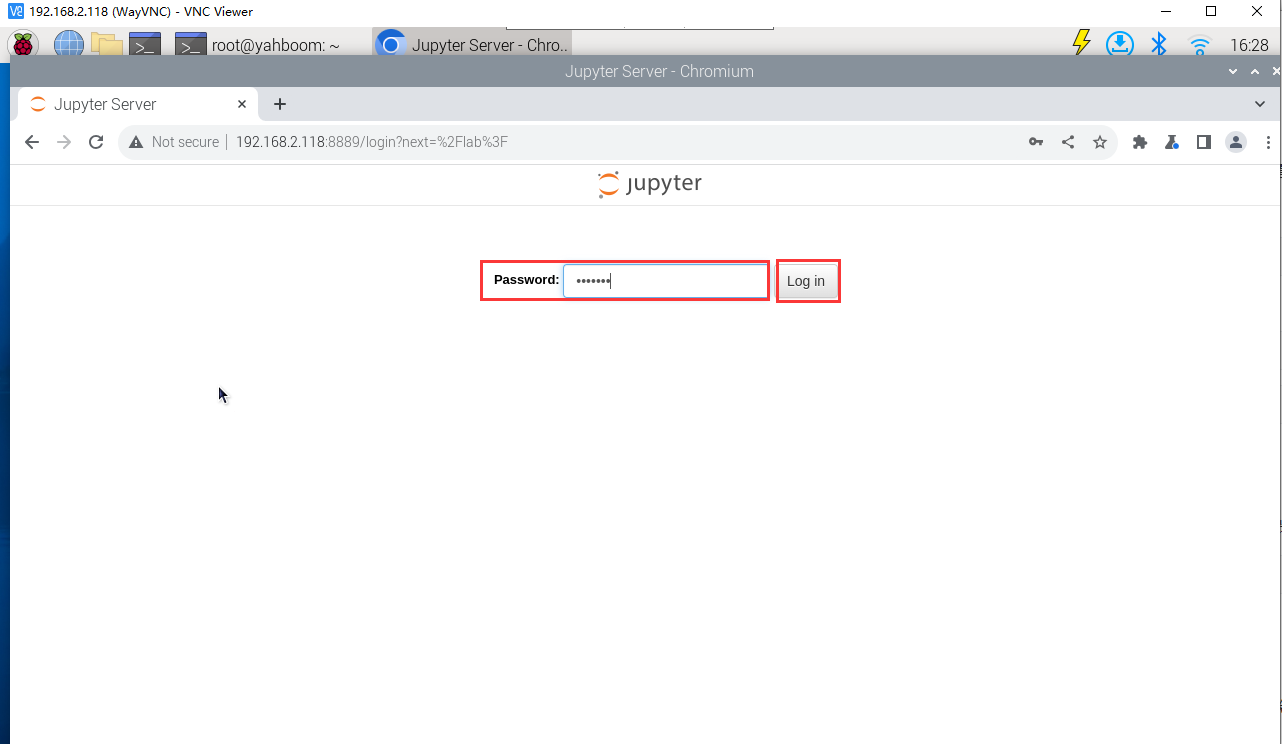Click the Not secure site warning
The width and height of the screenshot is (1282, 744).
click(174, 142)
